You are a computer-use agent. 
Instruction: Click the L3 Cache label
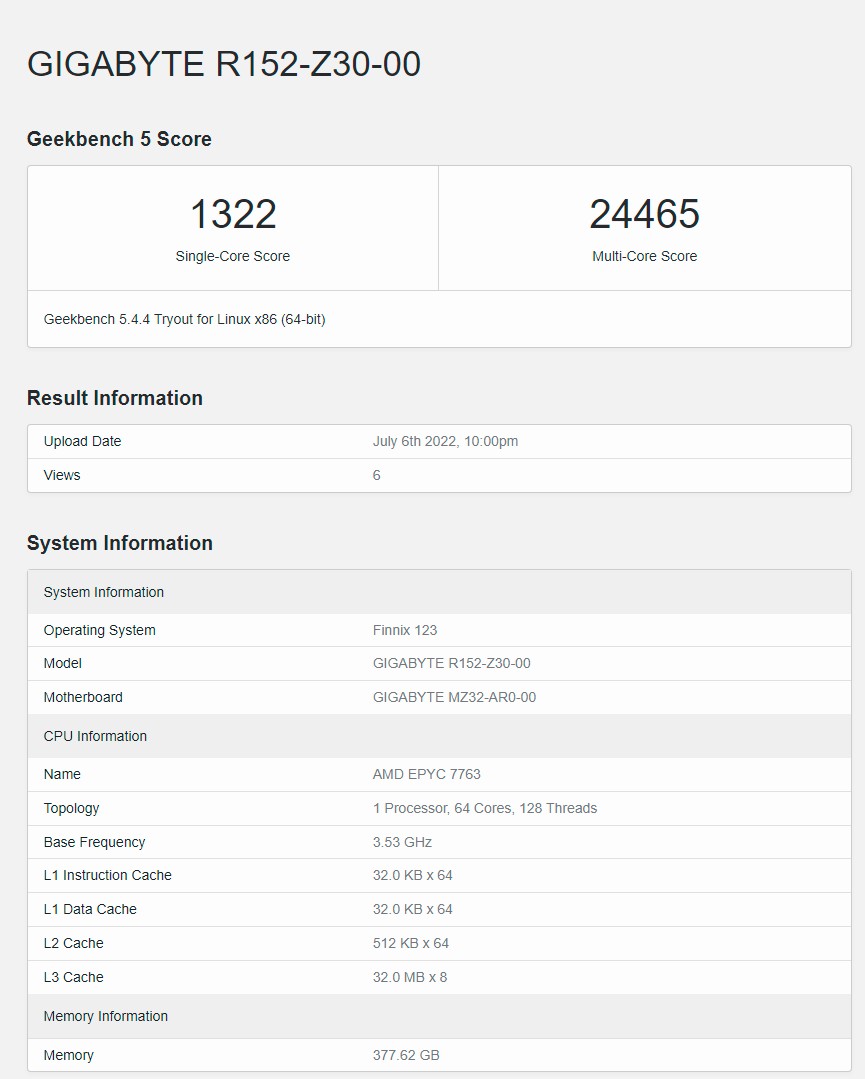click(x=74, y=977)
